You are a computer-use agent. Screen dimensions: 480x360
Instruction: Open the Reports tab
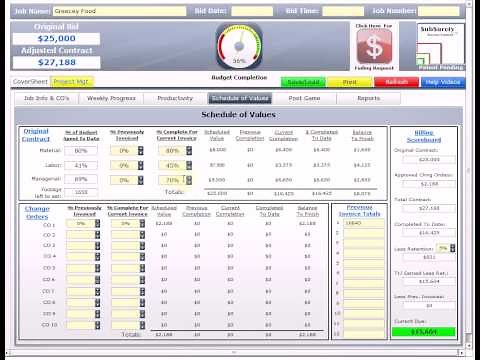[x=368, y=98]
